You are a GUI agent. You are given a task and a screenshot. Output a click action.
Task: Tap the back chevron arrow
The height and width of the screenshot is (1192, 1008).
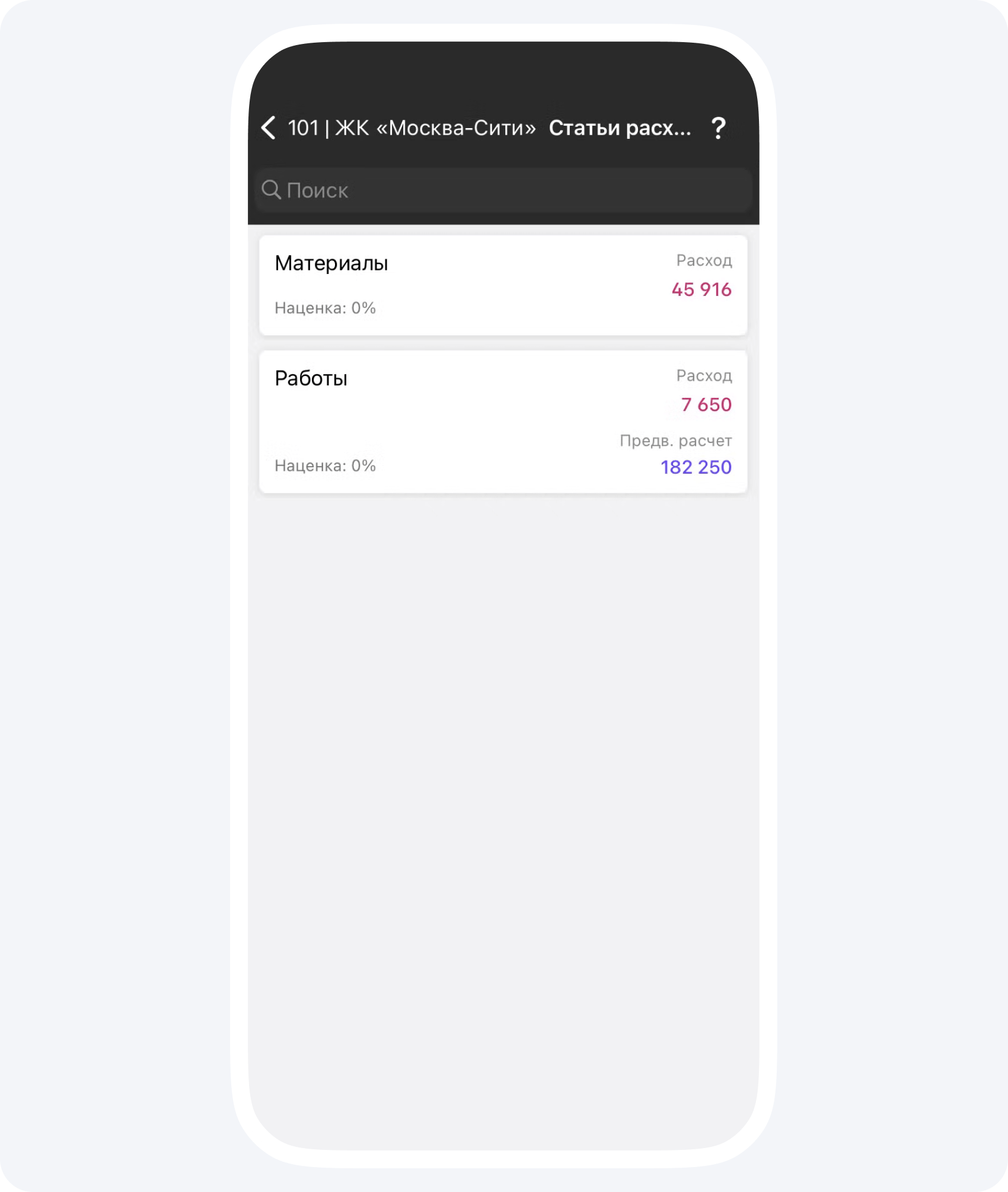click(x=269, y=128)
